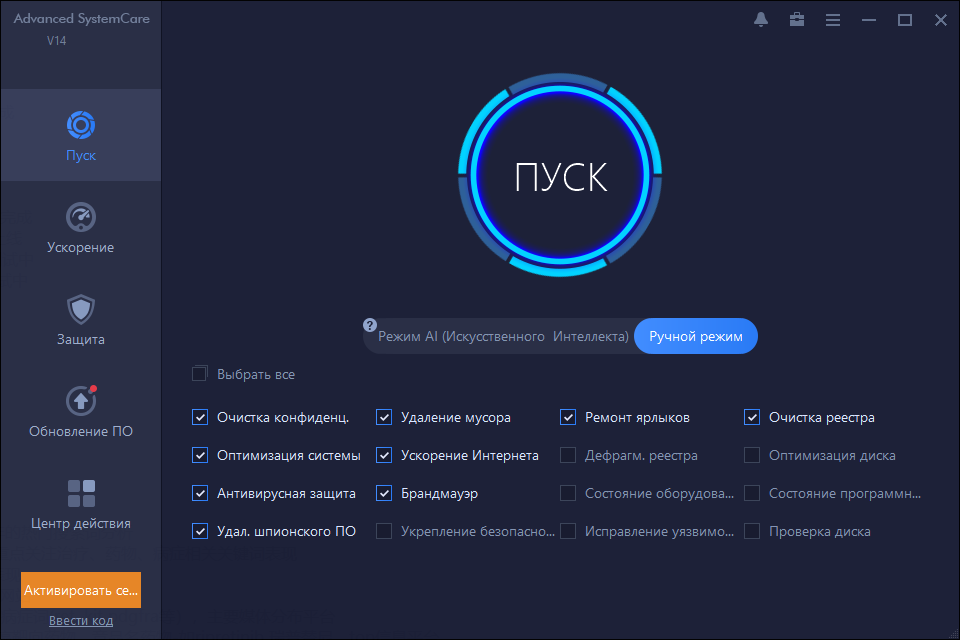Viewport: 960px width, 640px height.
Task: Open the Пуск section icon in sidebar
Action: tap(81, 126)
